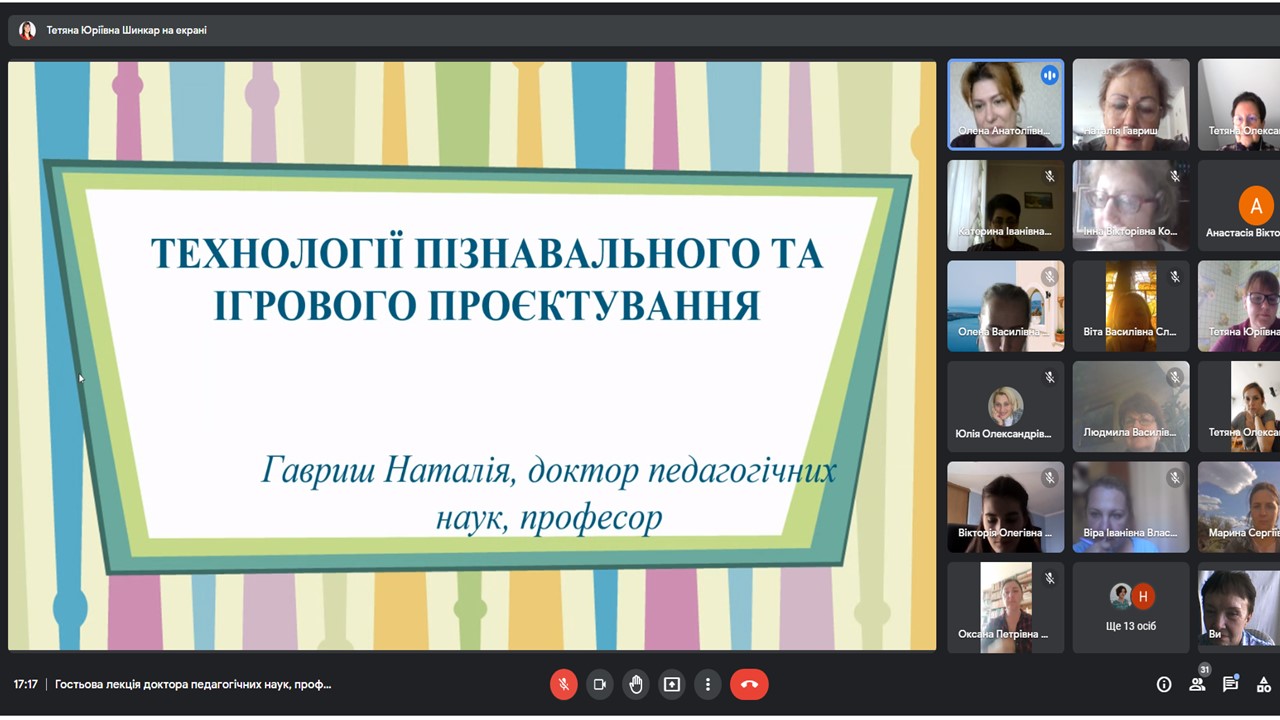This screenshot has width=1280, height=720.
Task: Select Наталія Гавриш's participant thumbnail
Action: click(x=1130, y=104)
